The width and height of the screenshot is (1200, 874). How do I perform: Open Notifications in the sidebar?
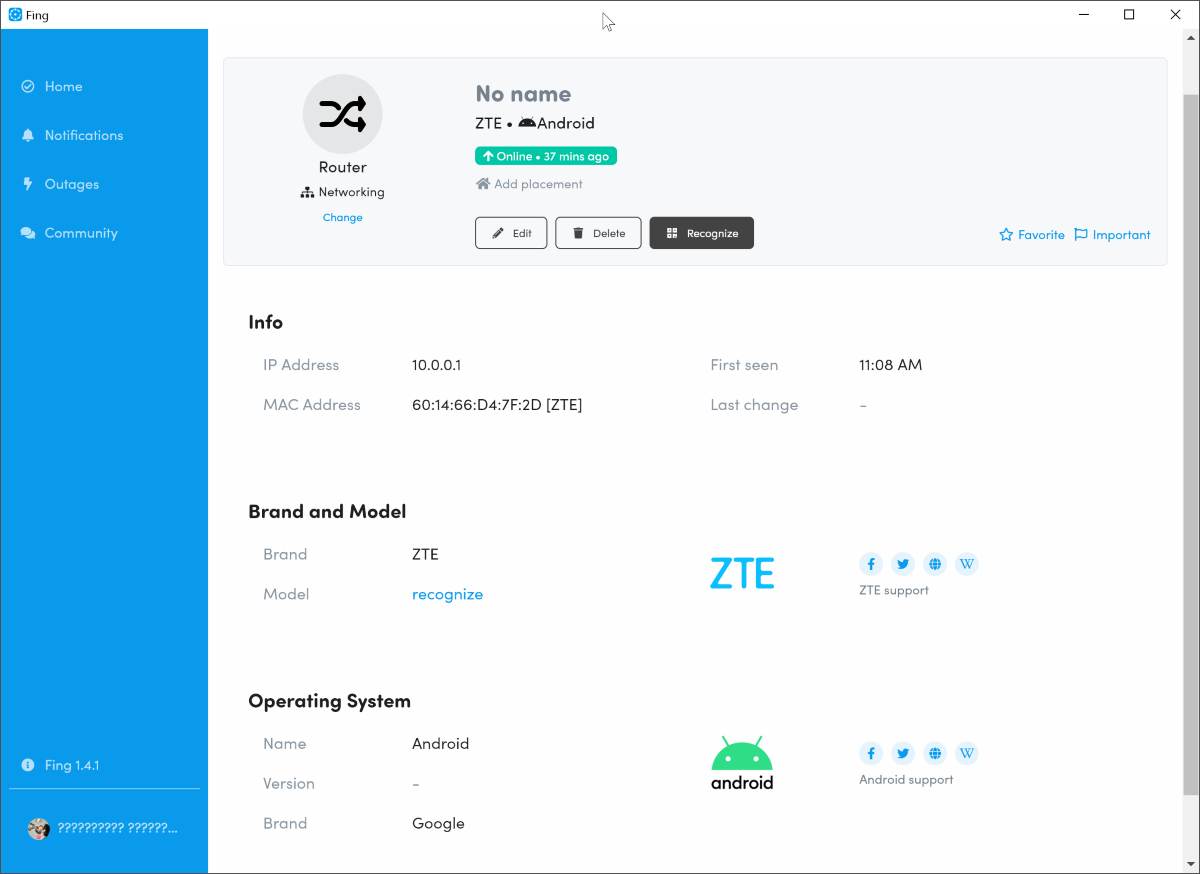coord(84,135)
